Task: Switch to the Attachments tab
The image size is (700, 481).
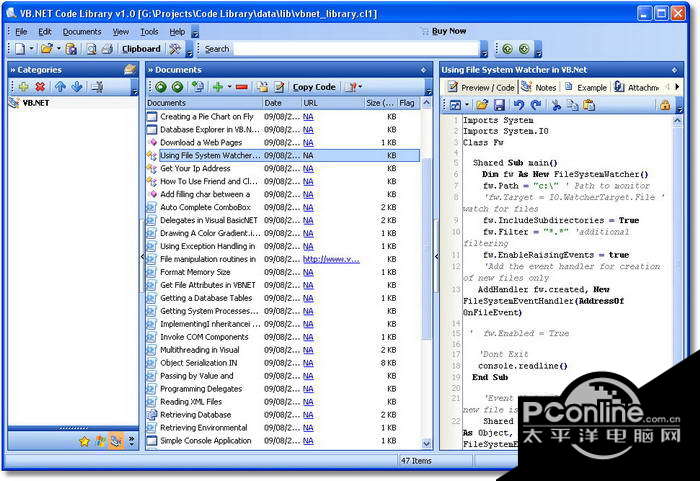Action: pos(637,87)
